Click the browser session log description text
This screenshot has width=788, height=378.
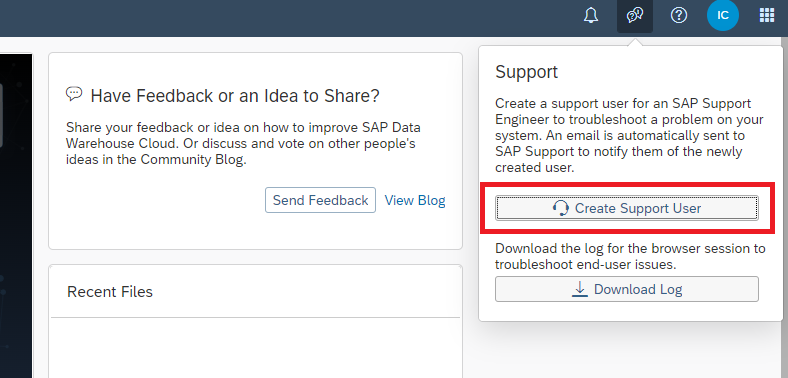(630, 256)
